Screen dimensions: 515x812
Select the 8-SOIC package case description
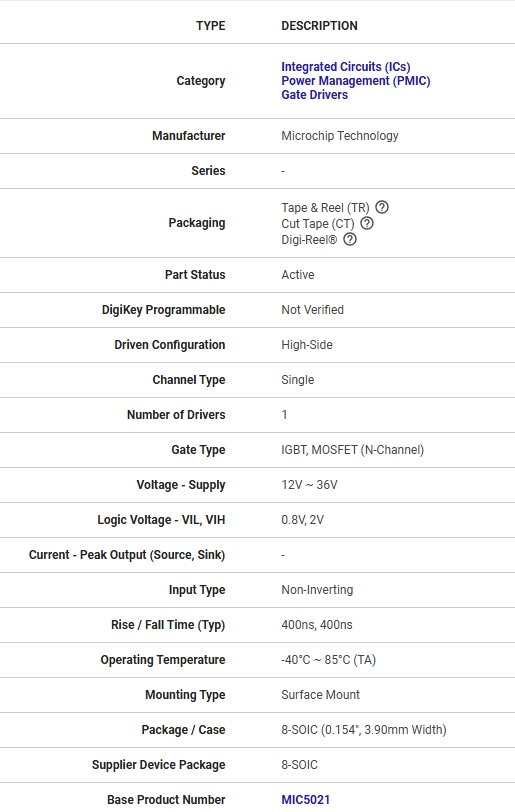click(x=364, y=730)
